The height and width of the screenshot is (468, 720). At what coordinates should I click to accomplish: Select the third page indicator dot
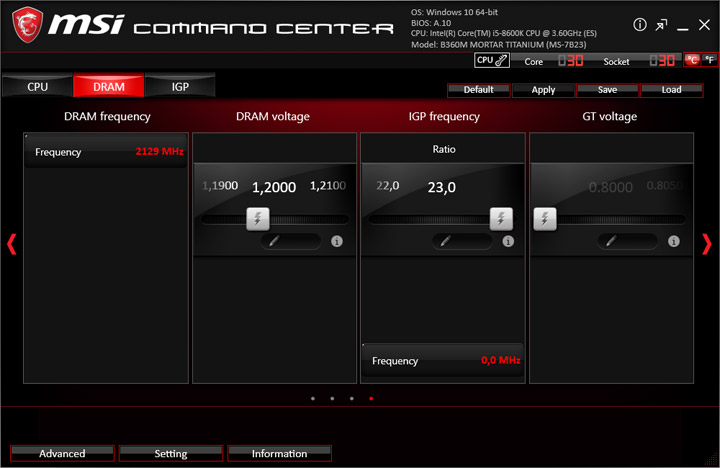point(351,399)
